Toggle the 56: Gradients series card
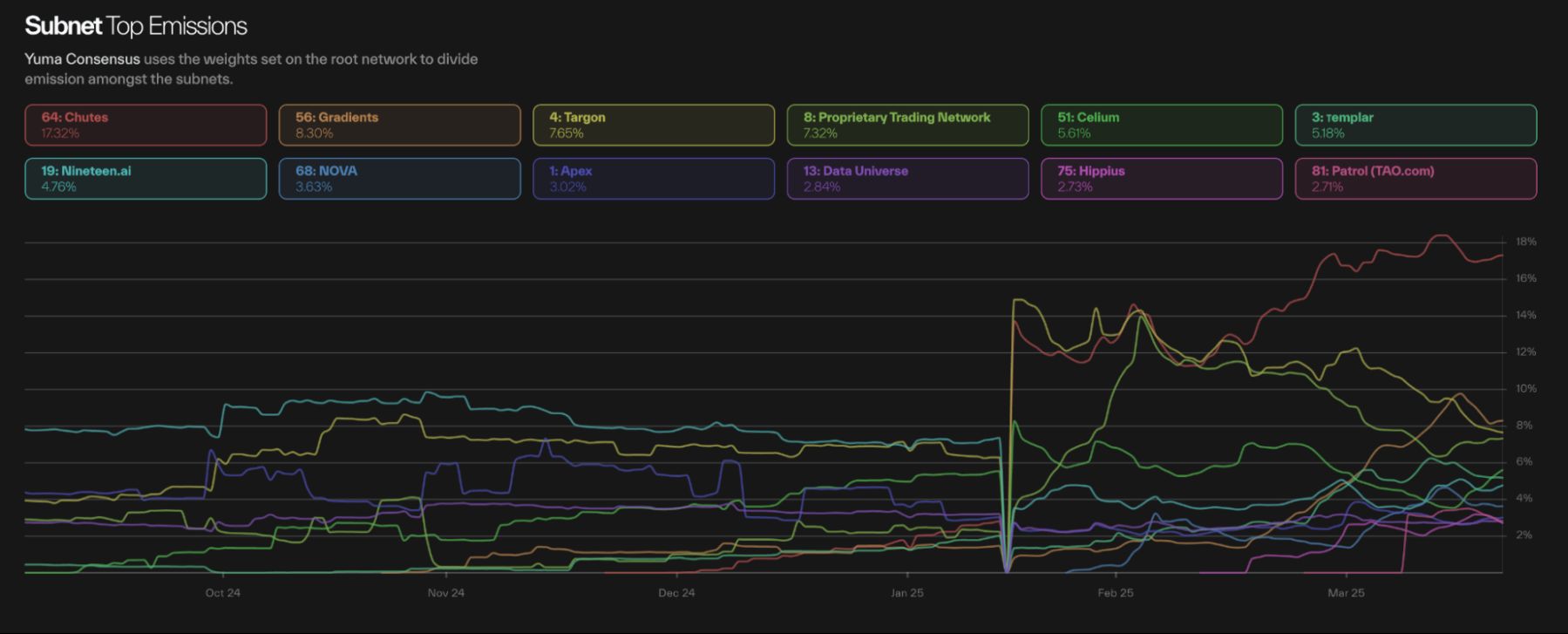 tap(399, 125)
